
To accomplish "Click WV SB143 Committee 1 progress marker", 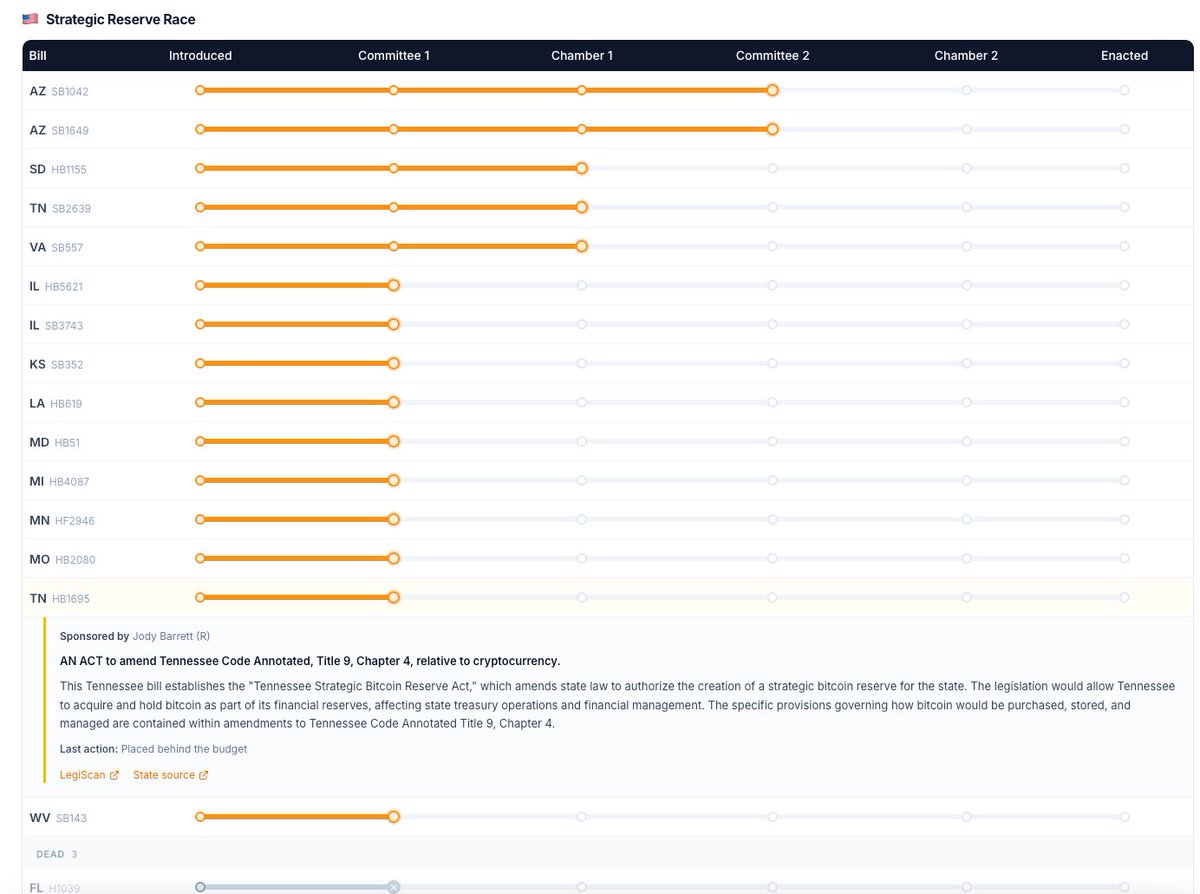I will tap(394, 817).
